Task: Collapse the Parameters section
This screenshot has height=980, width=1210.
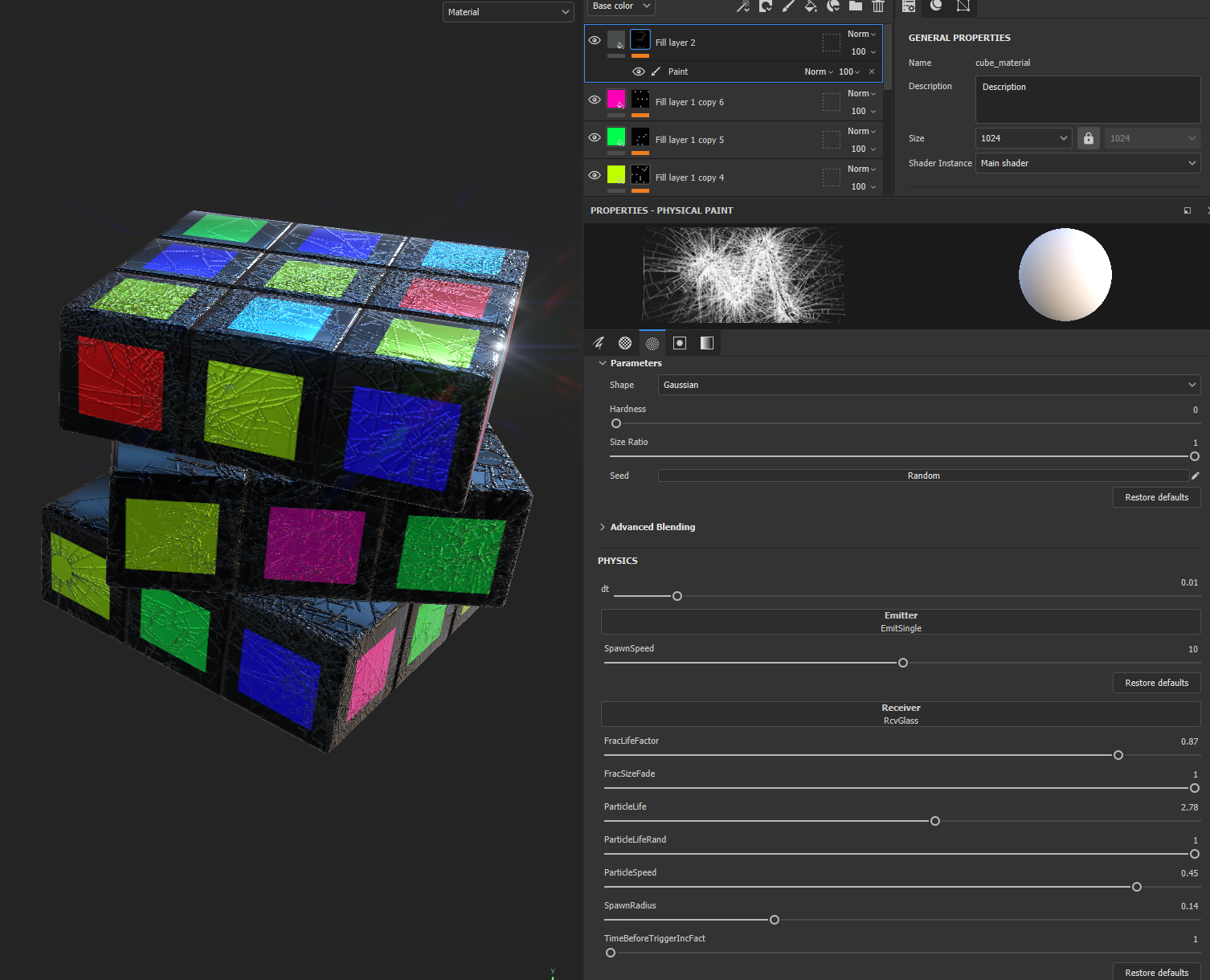Action: click(x=603, y=363)
